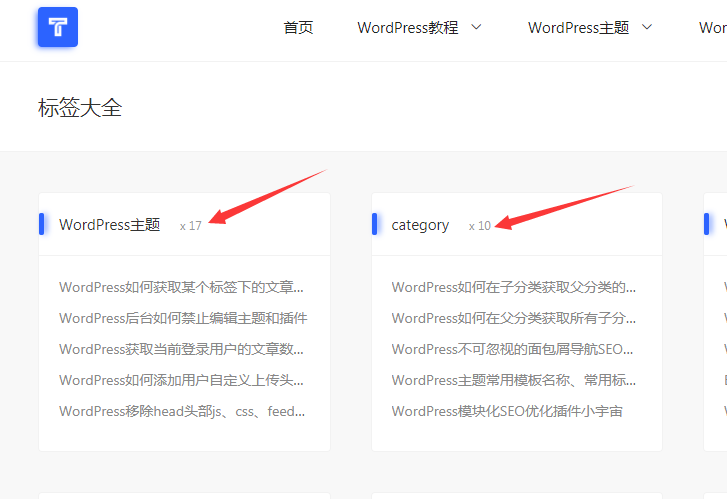Open article WordPress不可忽视的面包屑导航SEO

pyautogui.click(x=514, y=349)
